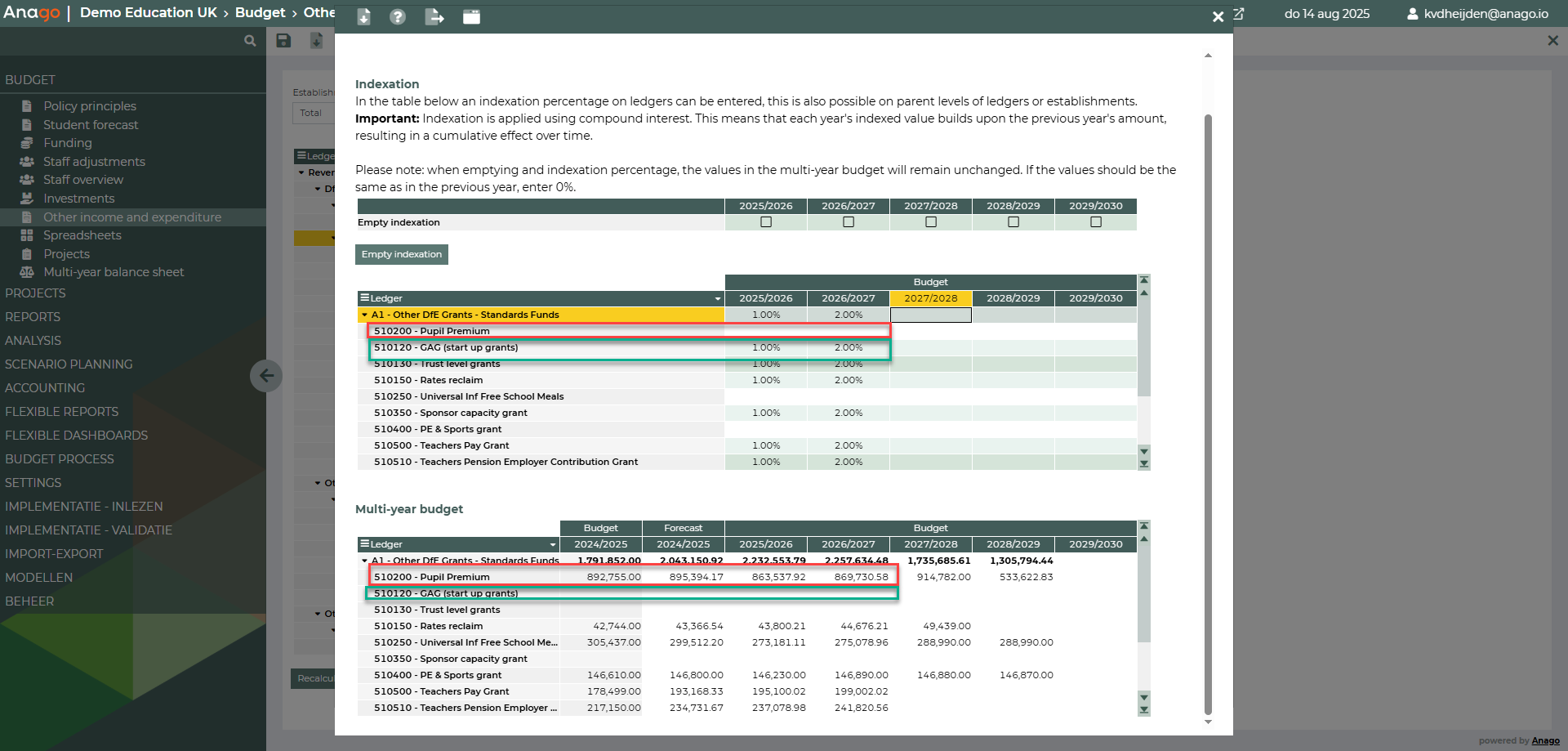Screen dimensions: 1568x751
Task: Collapse the A1 - Other DfE Grants row
Action: (364, 315)
